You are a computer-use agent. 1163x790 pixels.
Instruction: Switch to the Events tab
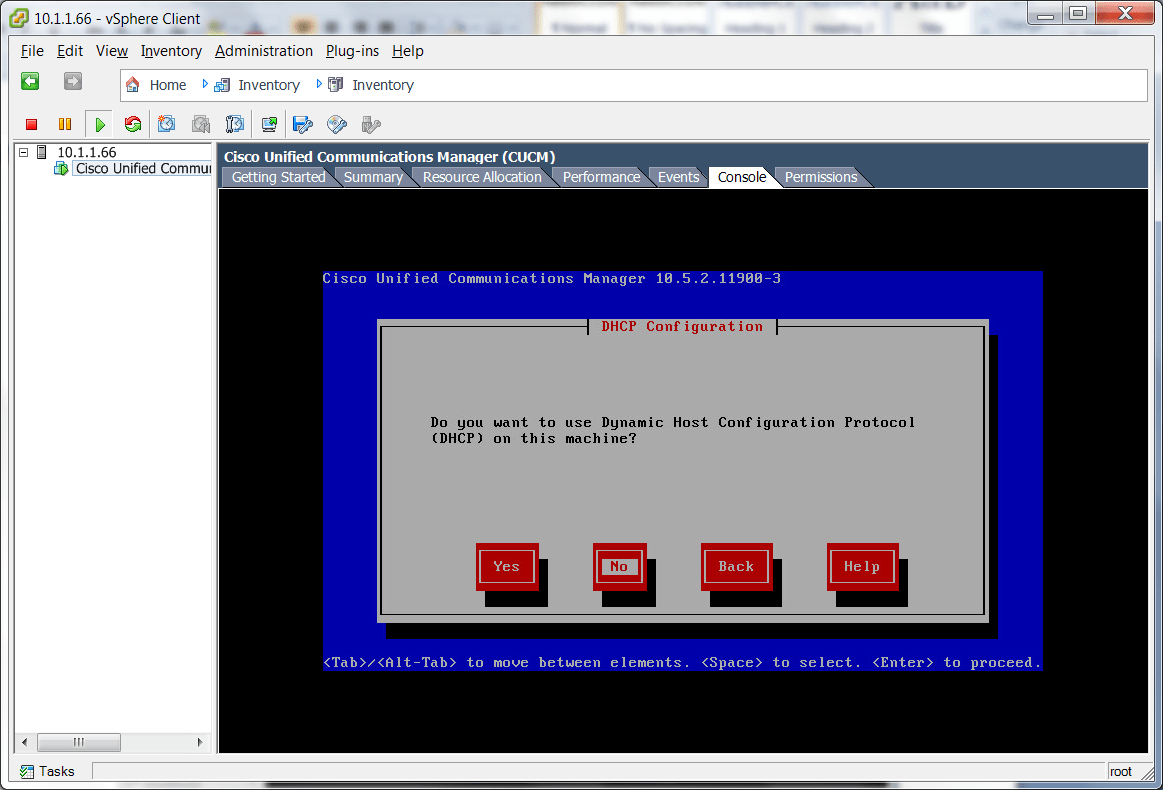coord(678,177)
